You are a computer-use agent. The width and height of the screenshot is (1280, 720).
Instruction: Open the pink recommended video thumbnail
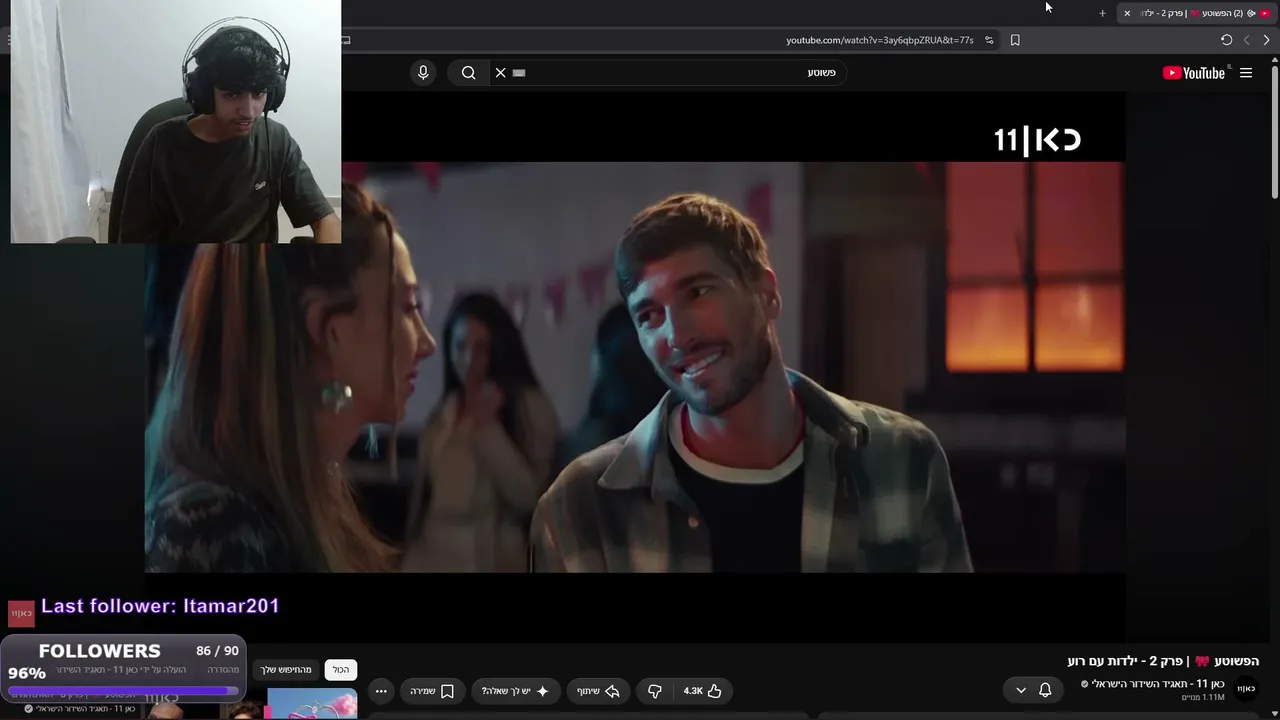312,704
